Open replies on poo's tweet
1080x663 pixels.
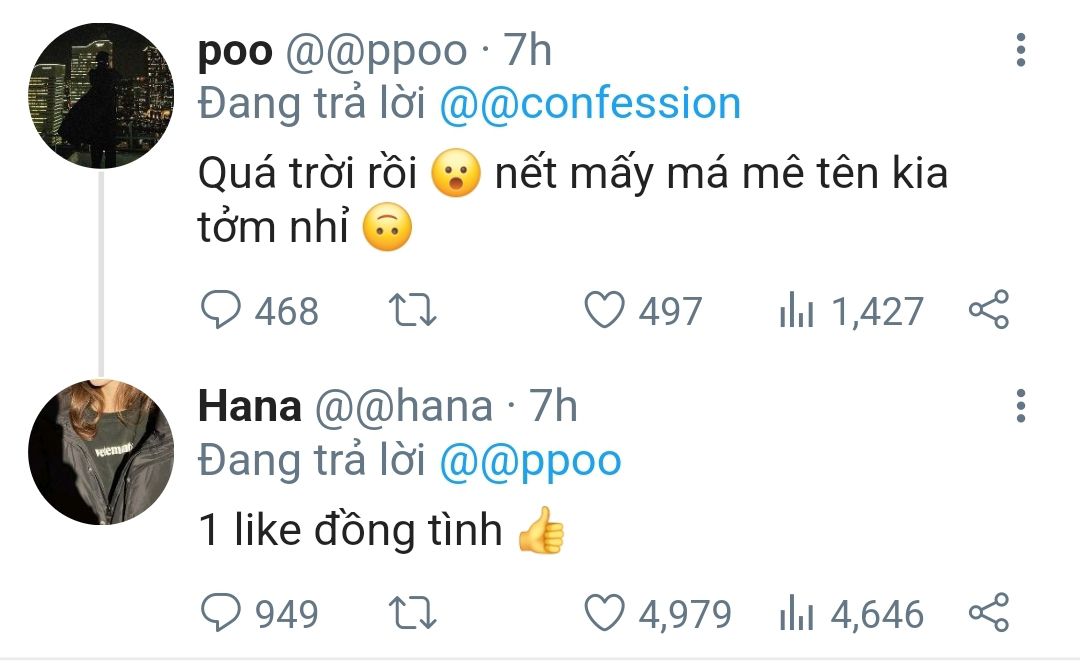click(259, 311)
